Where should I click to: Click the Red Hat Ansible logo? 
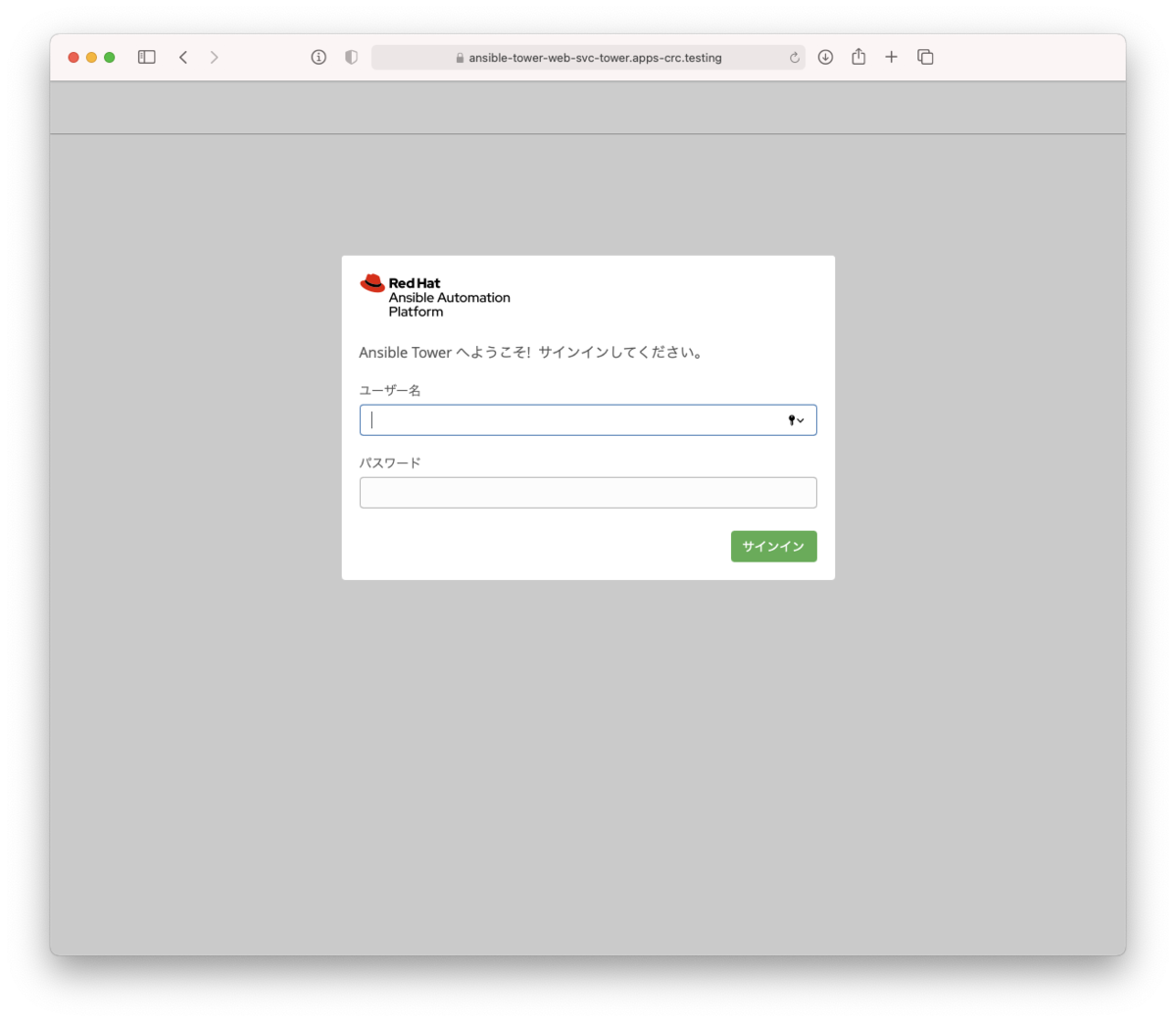(435, 296)
